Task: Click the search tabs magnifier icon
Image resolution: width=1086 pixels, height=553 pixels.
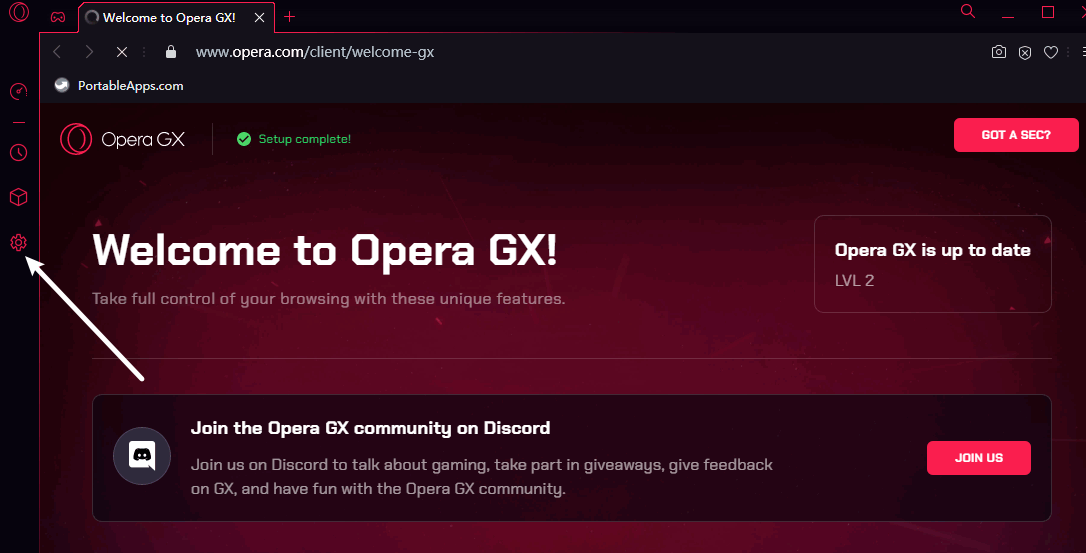Action: pos(968,11)
